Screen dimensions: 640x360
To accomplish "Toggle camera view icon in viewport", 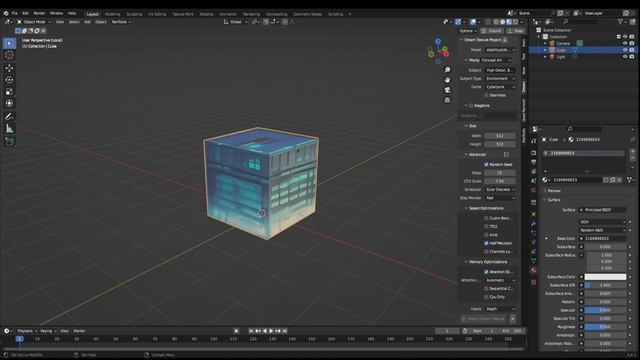I will coord(447,90).
